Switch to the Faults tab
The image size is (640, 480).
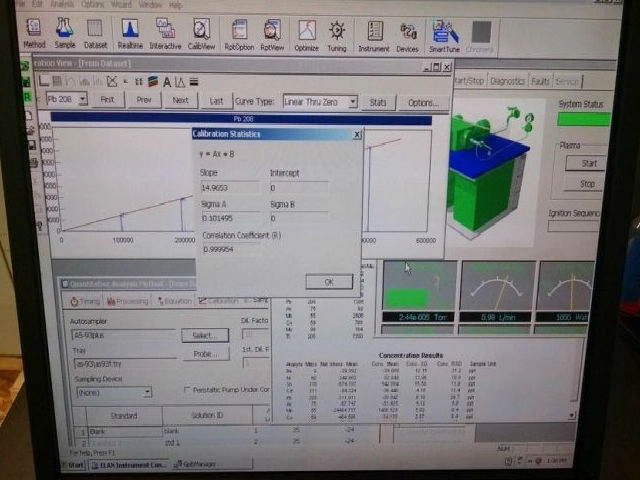click(x=541, y=82)
